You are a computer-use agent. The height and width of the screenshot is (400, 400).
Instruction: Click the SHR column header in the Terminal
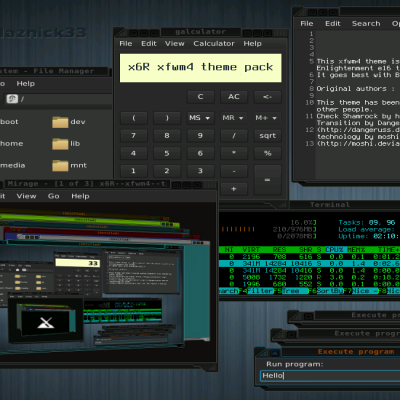click(305, 250)
